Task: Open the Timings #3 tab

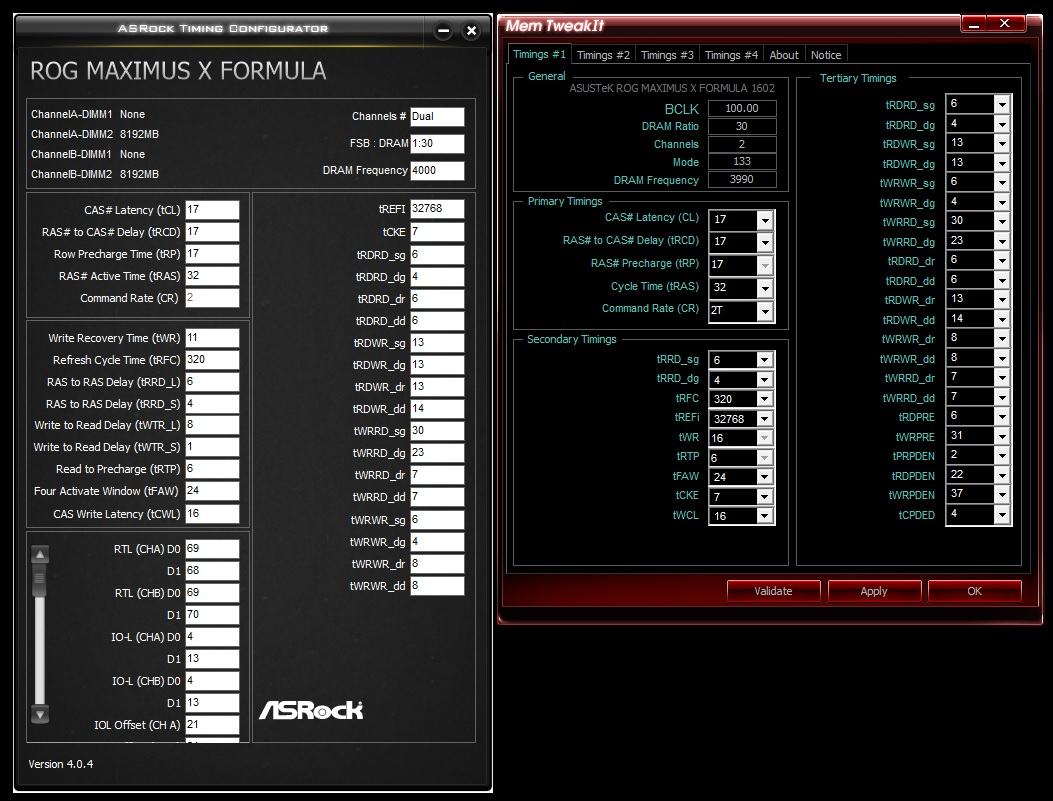Action: [x=667, y=55]
